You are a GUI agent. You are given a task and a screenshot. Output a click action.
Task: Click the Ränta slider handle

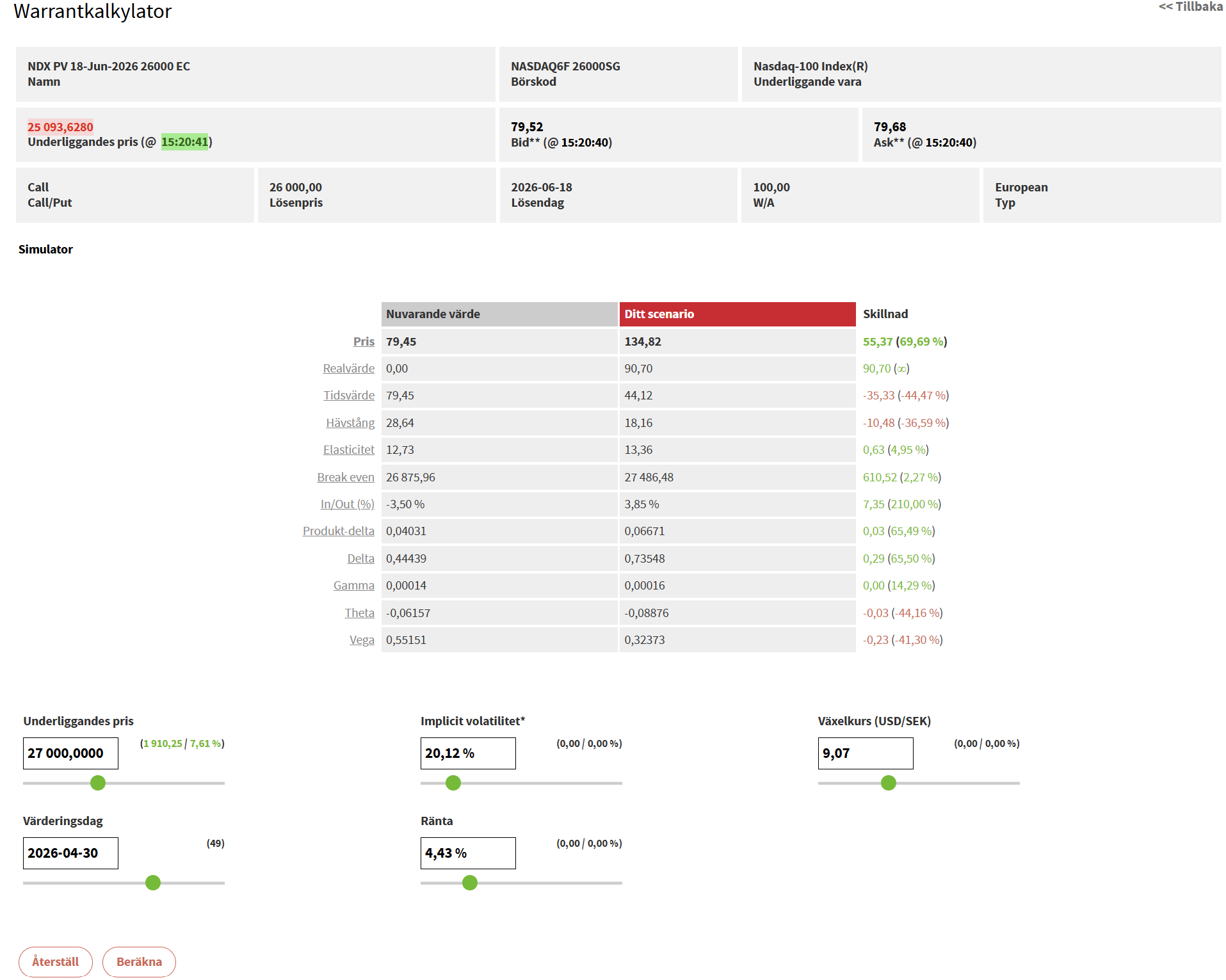point(470,883)
